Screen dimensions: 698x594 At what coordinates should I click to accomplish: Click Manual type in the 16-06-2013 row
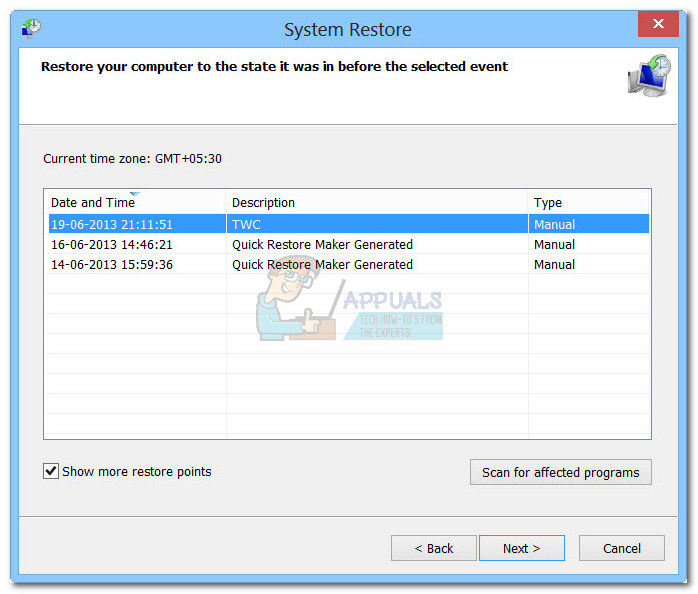coord(554,244)
